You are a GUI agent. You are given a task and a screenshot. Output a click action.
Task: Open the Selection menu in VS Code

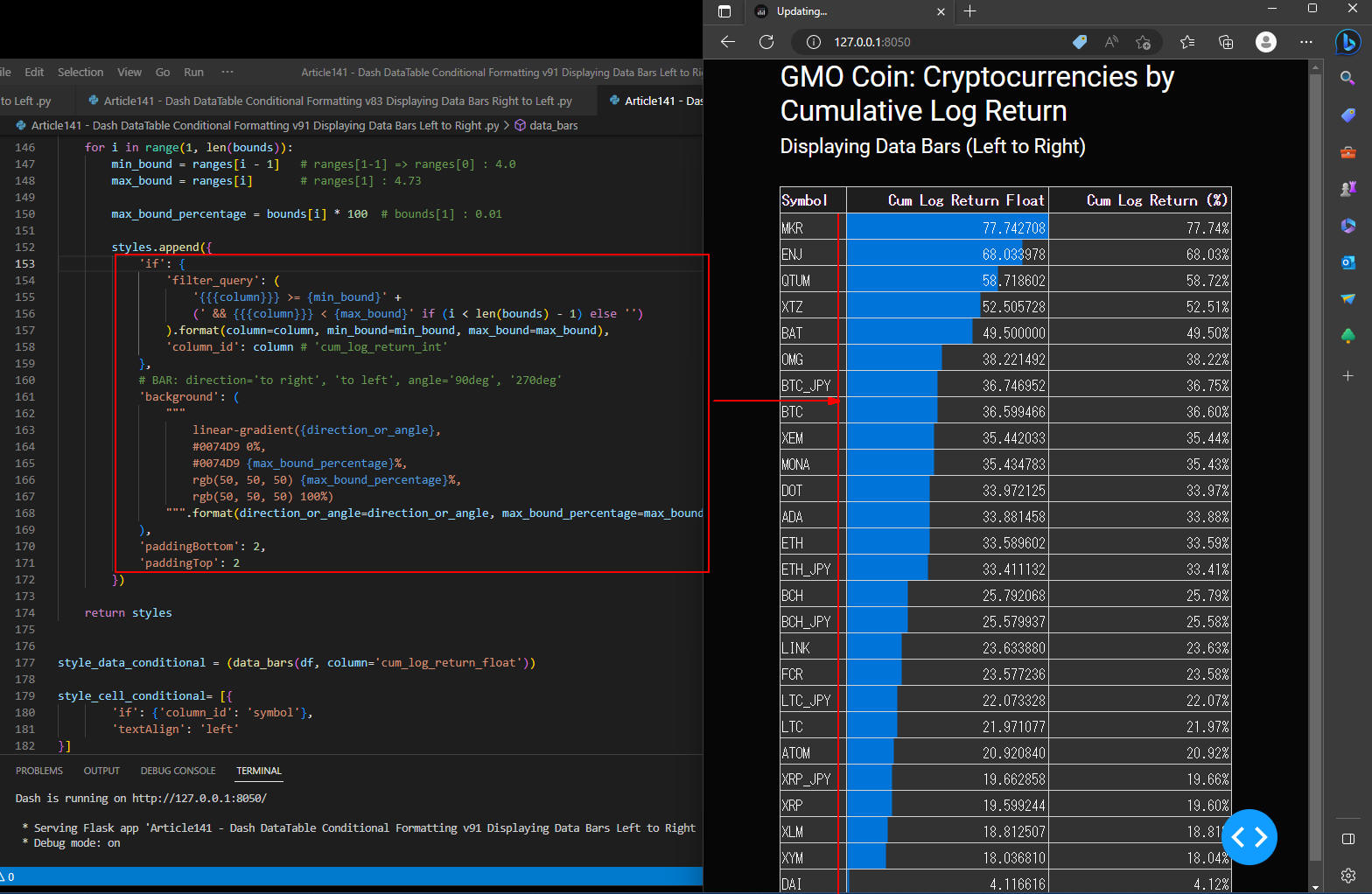80,72
